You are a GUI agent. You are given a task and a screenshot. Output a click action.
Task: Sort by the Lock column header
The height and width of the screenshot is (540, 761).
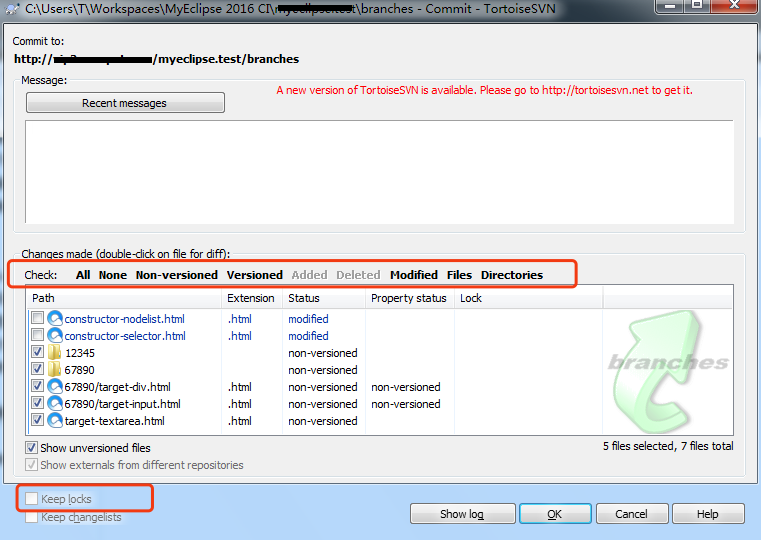pyautogui.click(x=529, y=298)
